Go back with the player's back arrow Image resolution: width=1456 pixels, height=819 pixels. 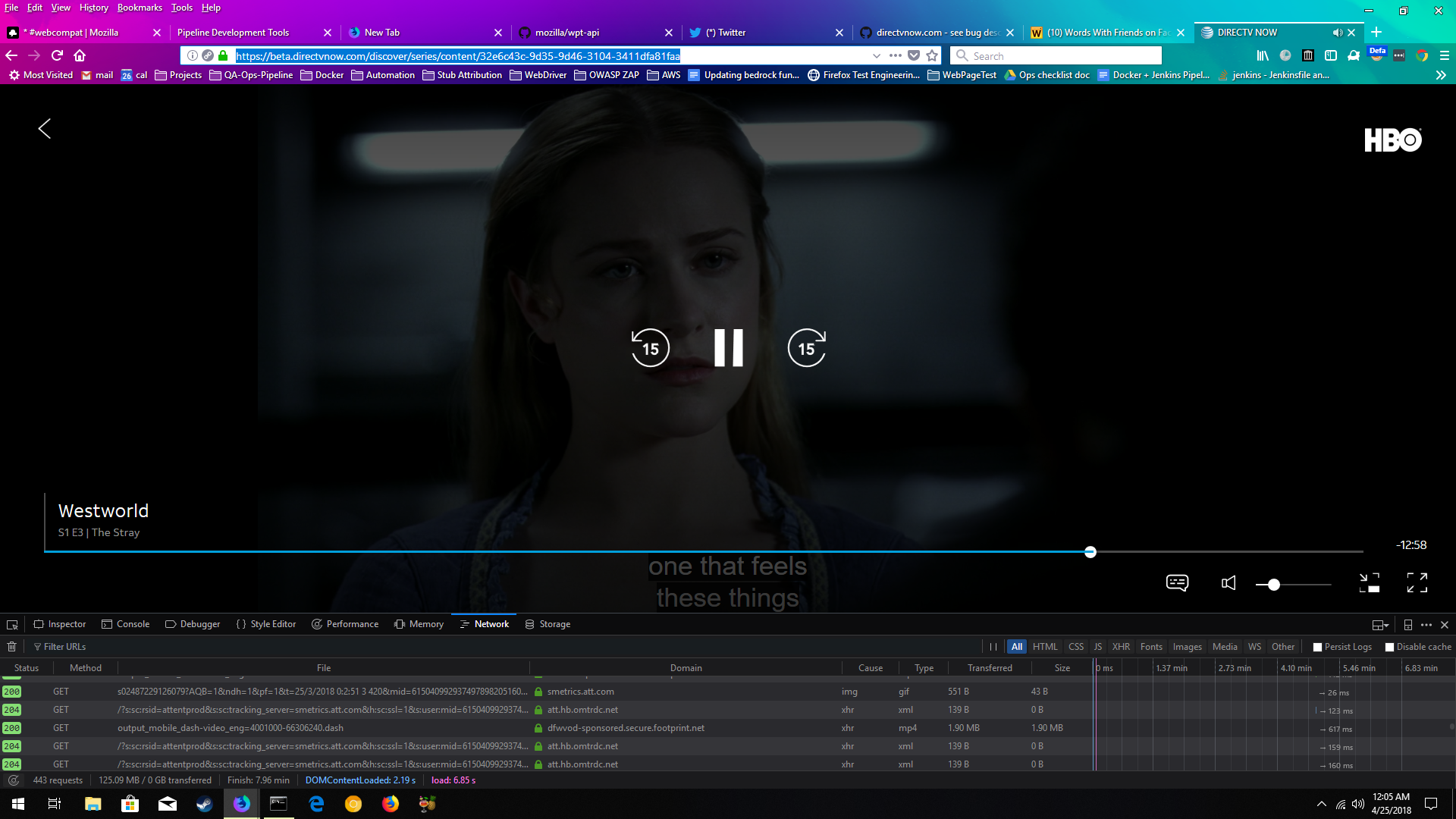click(x=45, y=129)
